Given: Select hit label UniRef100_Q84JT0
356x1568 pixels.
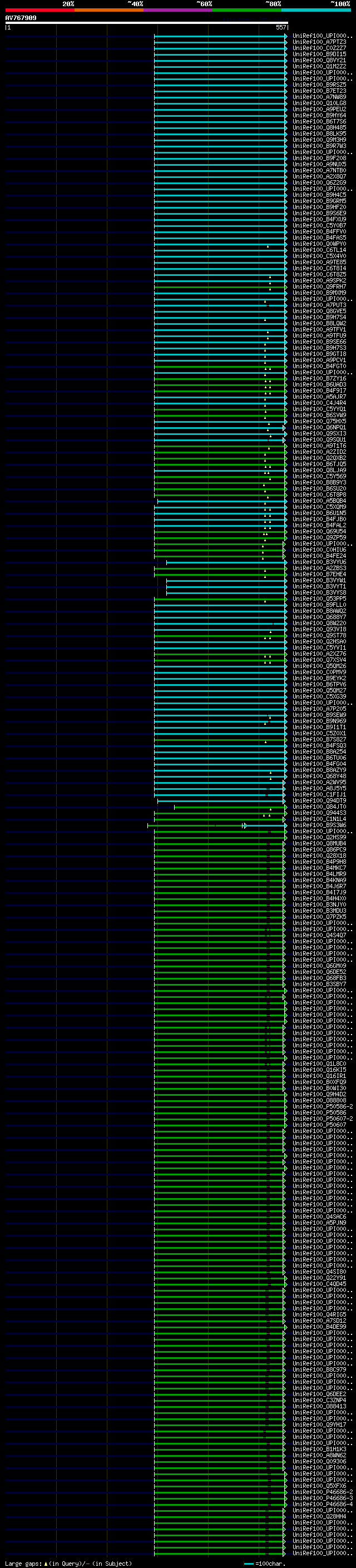Looking at the screenshot, I should point(319,807).
